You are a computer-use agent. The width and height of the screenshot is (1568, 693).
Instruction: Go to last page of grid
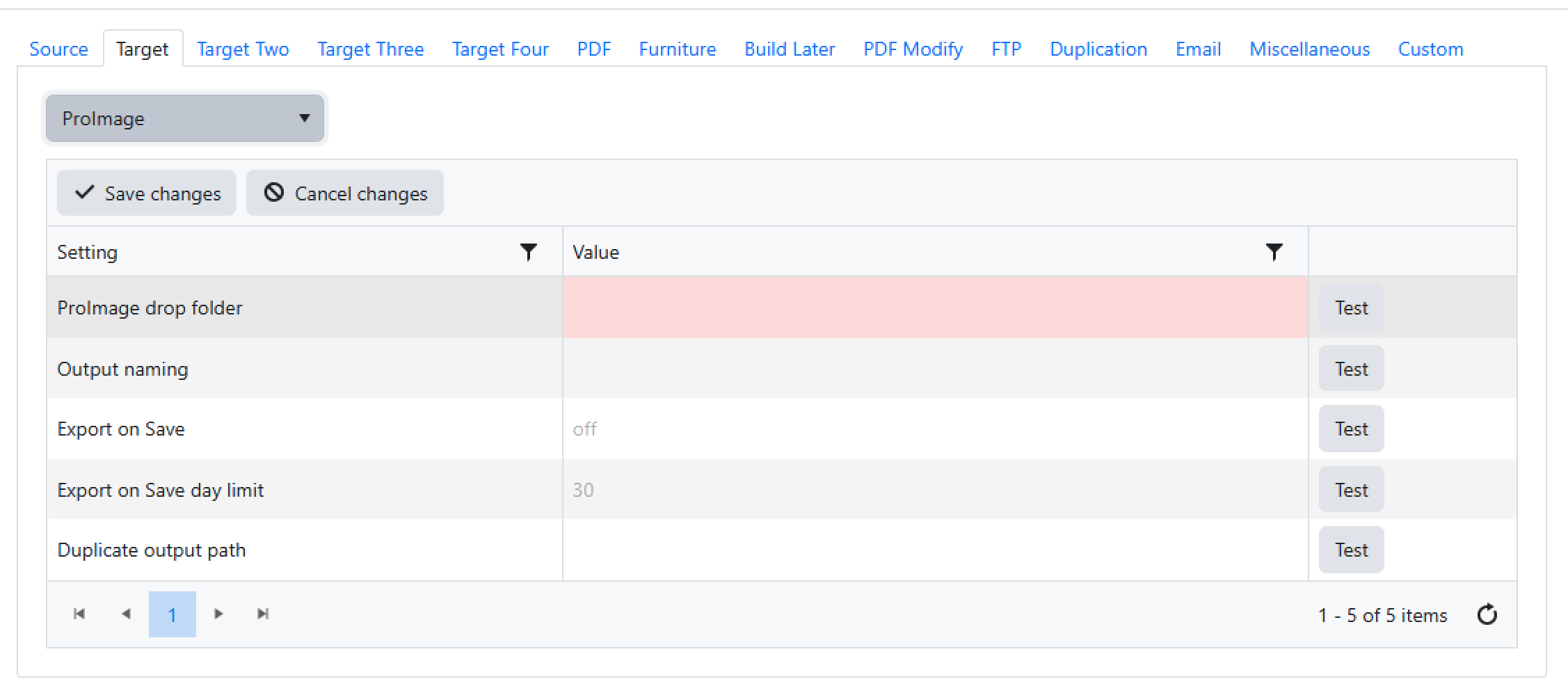[263, 614]
